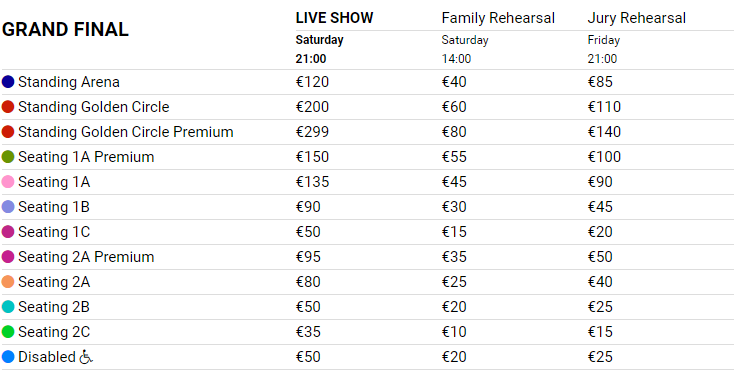The image size is (740, 380).
Task: Click the €140 Jury Rehearsal price
Action: tap(604, 132)
